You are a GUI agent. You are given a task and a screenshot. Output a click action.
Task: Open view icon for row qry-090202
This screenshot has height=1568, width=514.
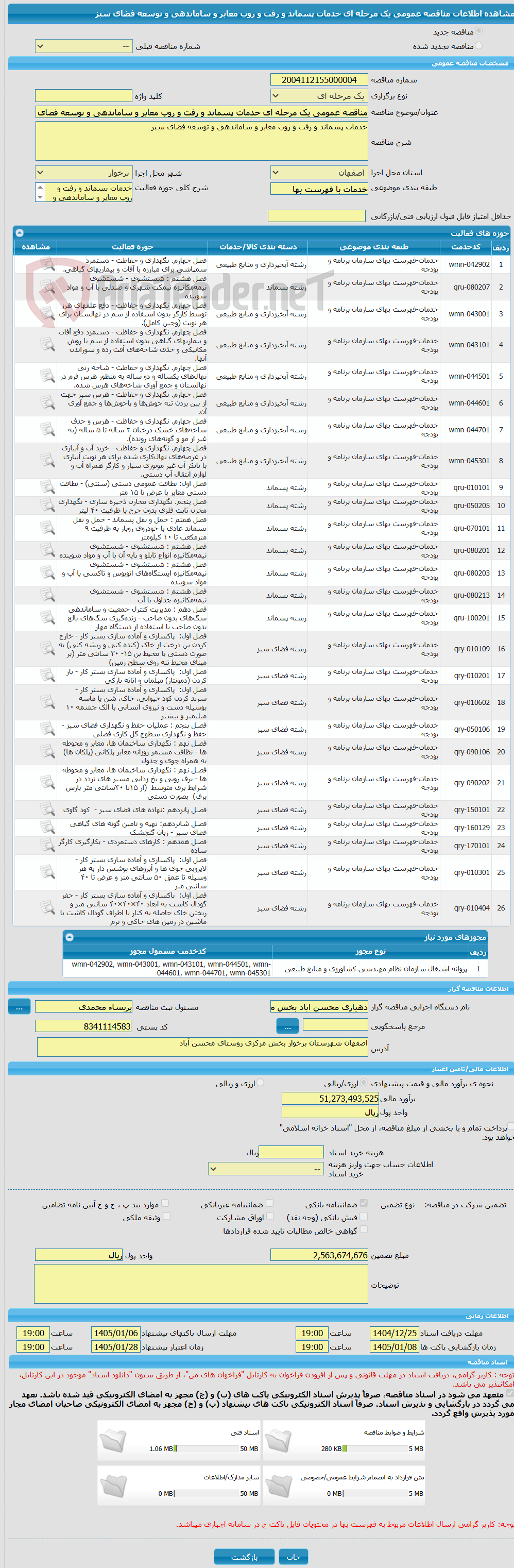point(47,783)
